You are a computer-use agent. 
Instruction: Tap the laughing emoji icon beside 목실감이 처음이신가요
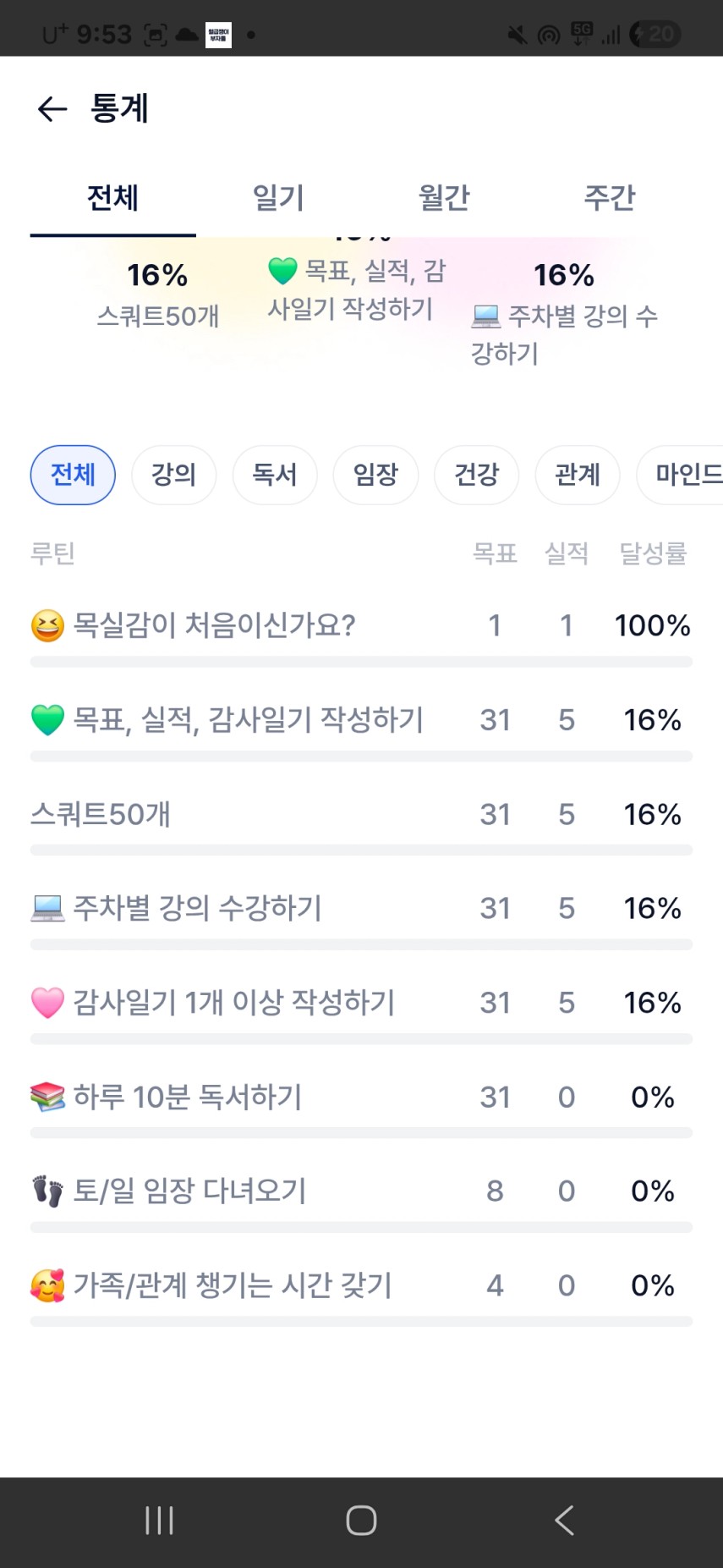(x=47, y=626)
